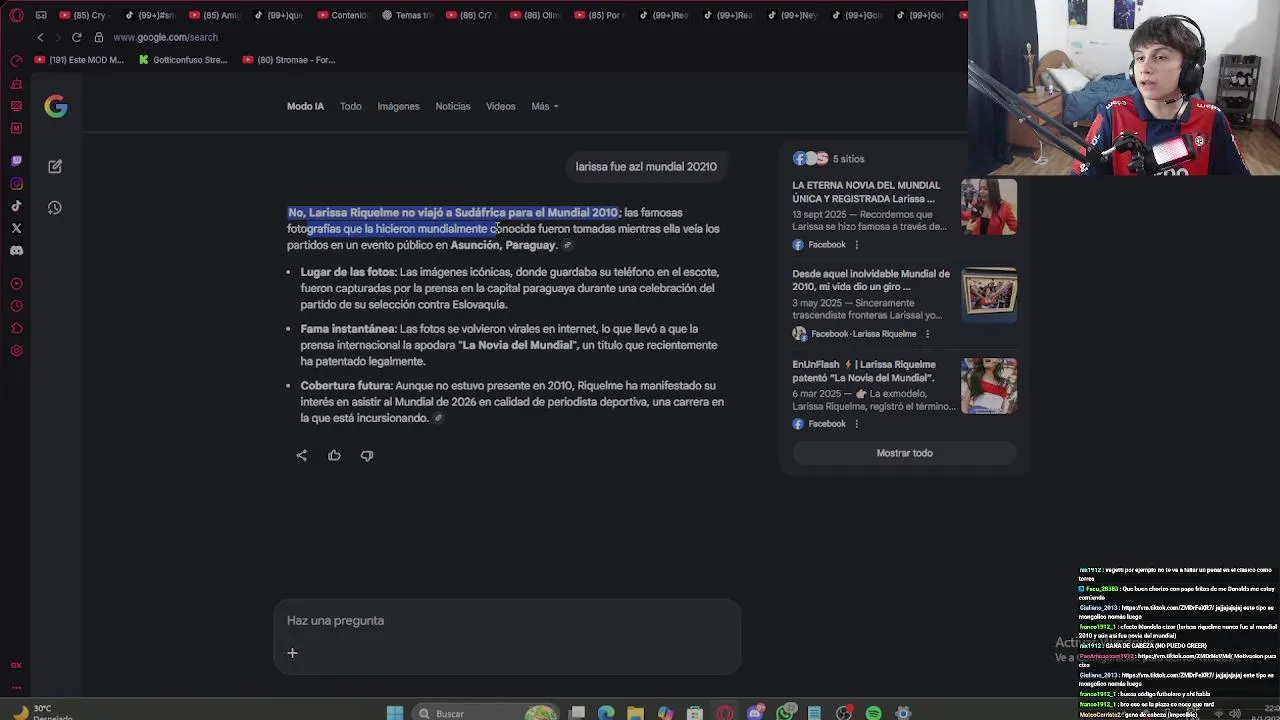The image size is (1280, 720).
Task: Open Instagram from the Opera sidebar
Action: [x=16, y=184]
